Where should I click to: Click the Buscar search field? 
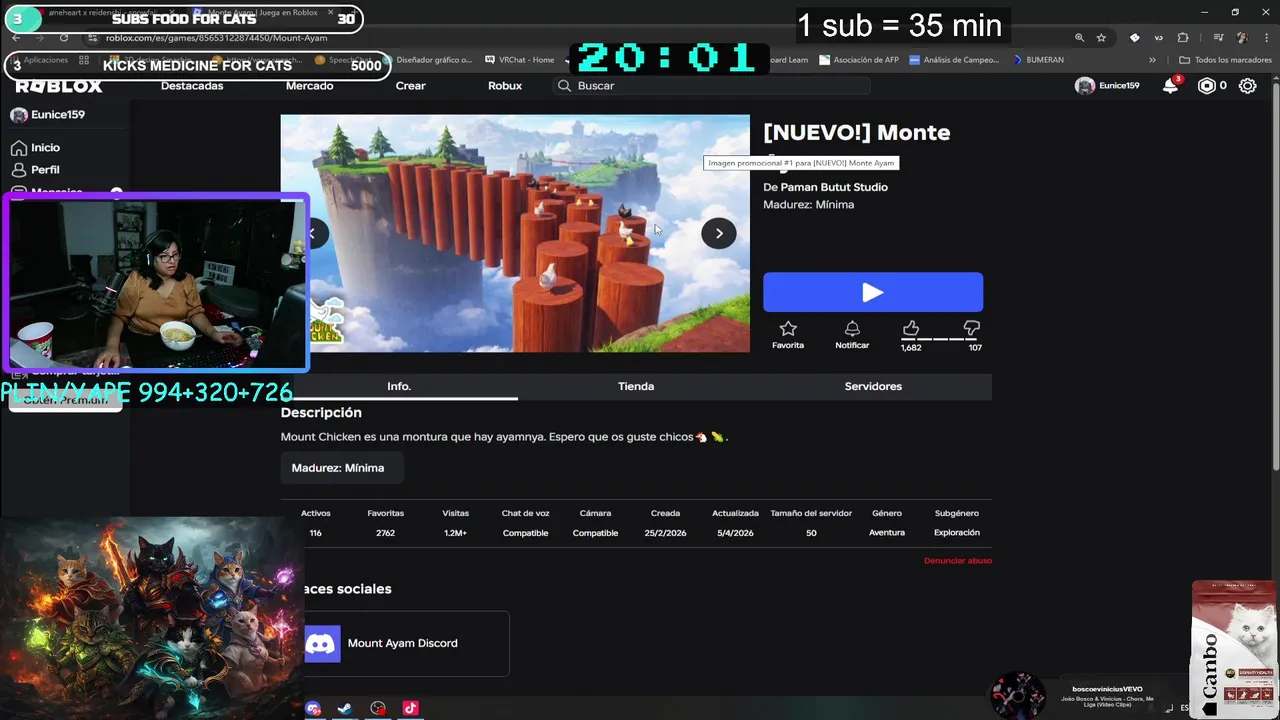(x=712, y=86)
